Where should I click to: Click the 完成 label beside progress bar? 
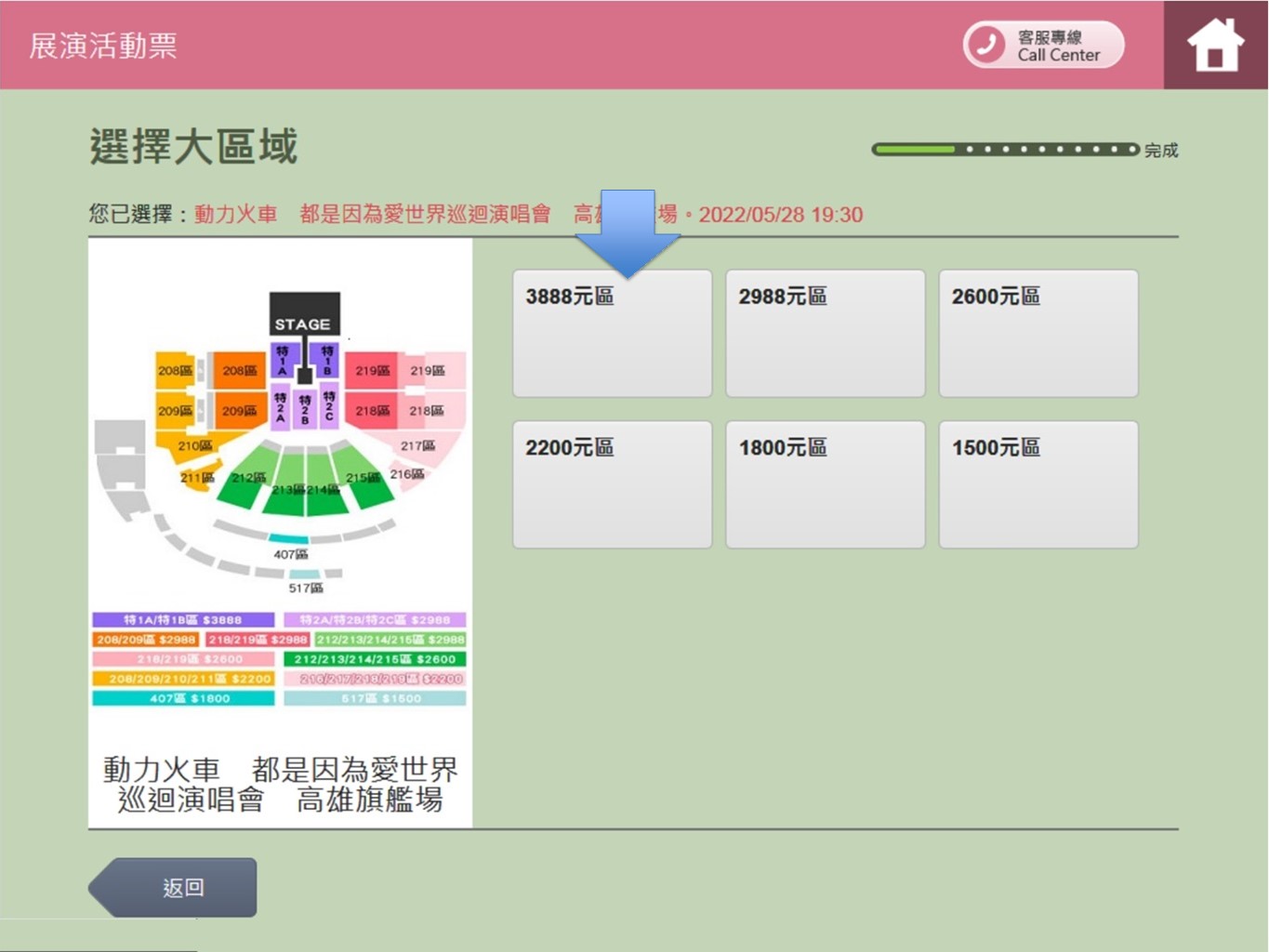[1161, 150]
